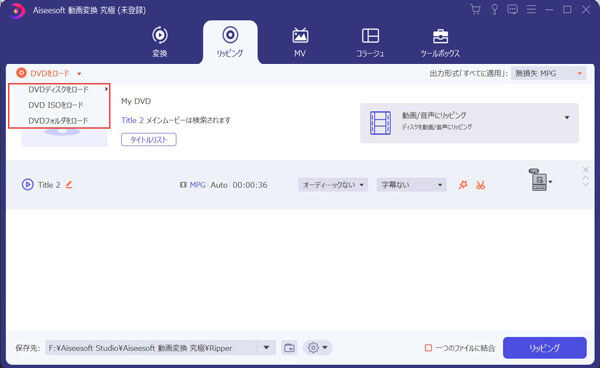Move Title 2 down with the arrow

coord(585,184)
